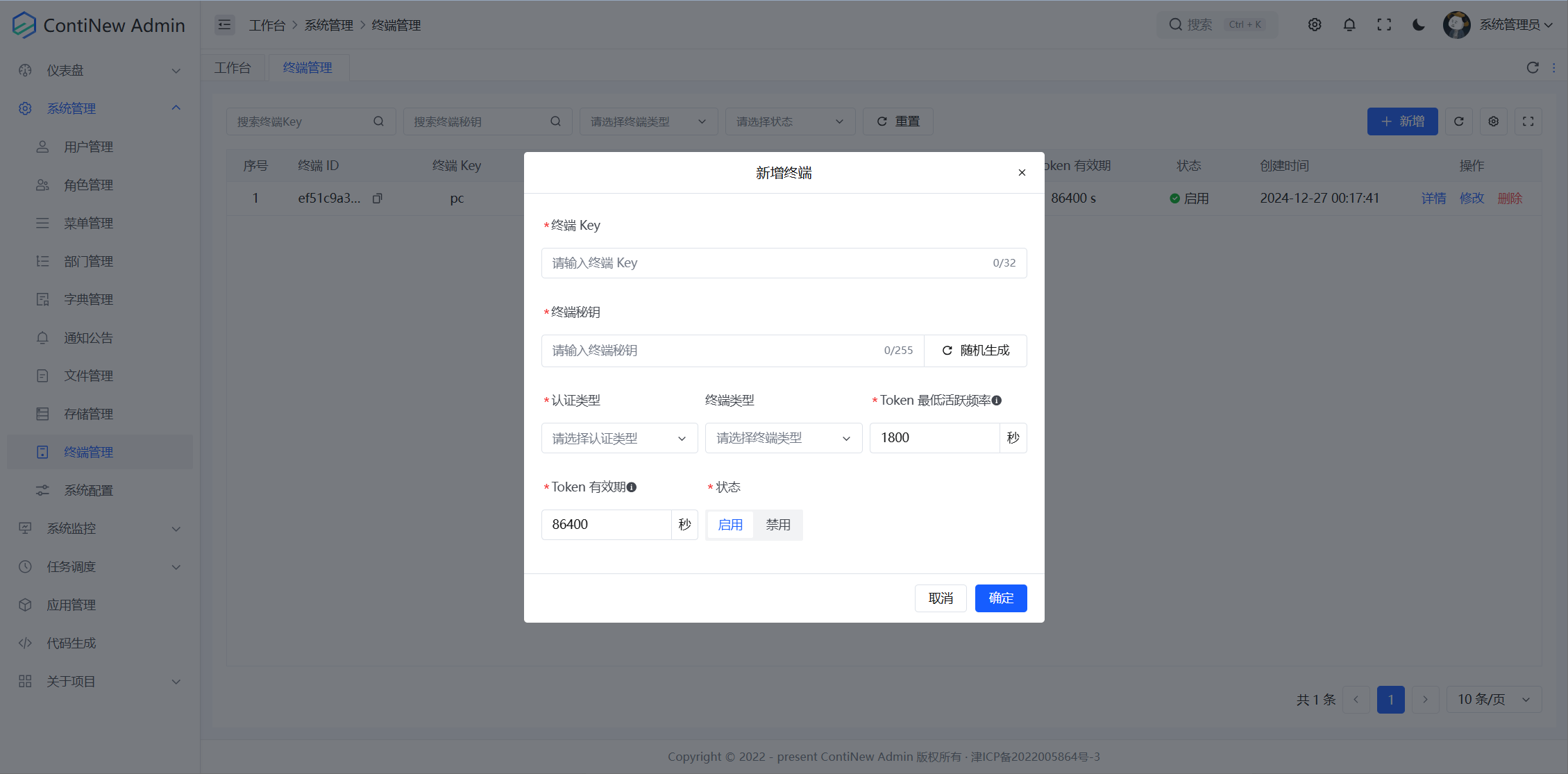Expand the 关于项目 sidebar group

click(100, 681)
